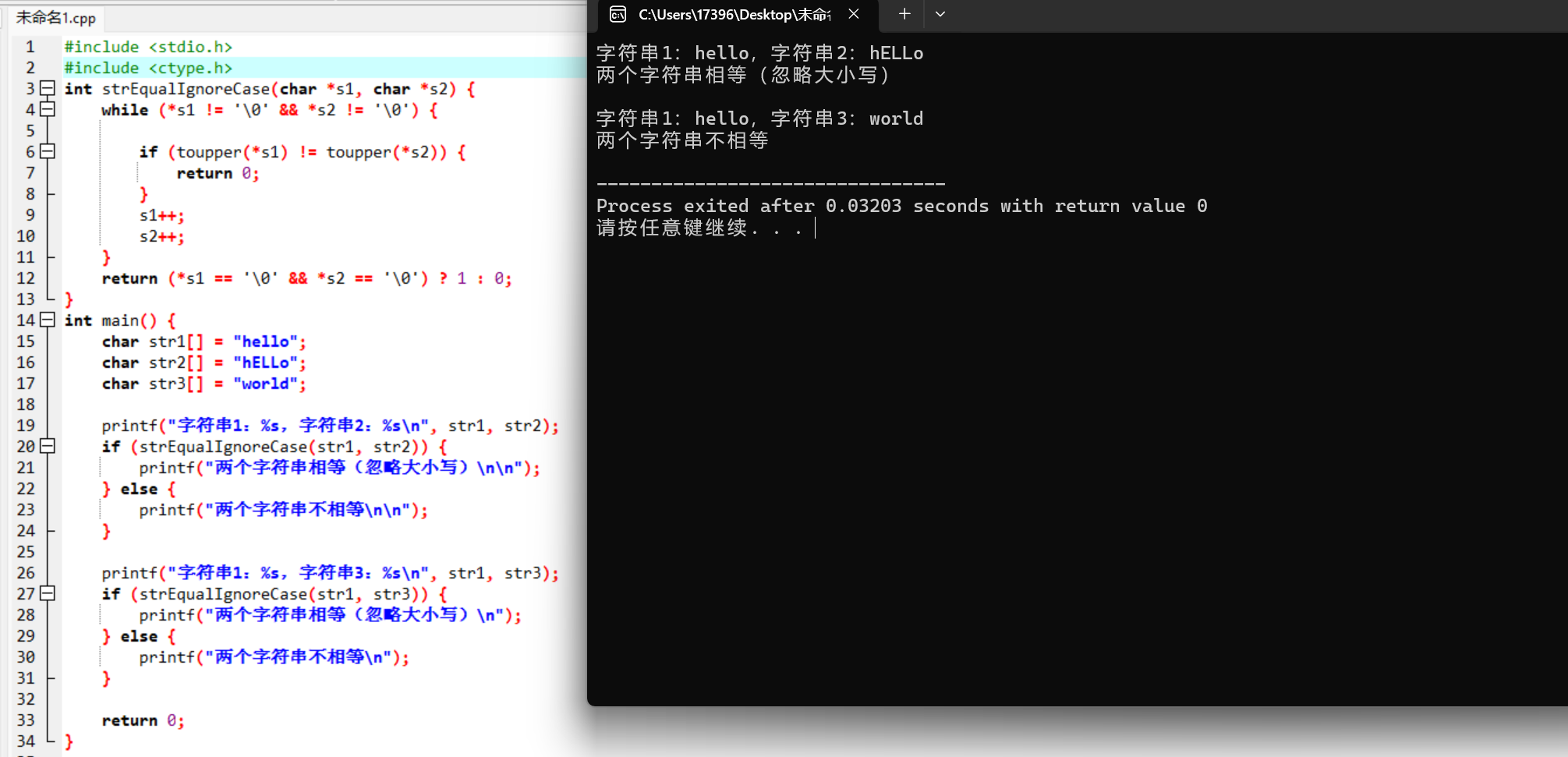Click the Process exited message line
This screenshot has width=1568, height=757.
pos(901,206)
